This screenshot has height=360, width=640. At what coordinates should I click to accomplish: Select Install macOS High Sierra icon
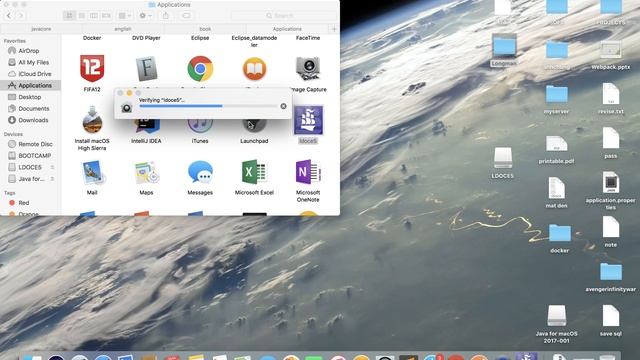click(x=92, y=120)
